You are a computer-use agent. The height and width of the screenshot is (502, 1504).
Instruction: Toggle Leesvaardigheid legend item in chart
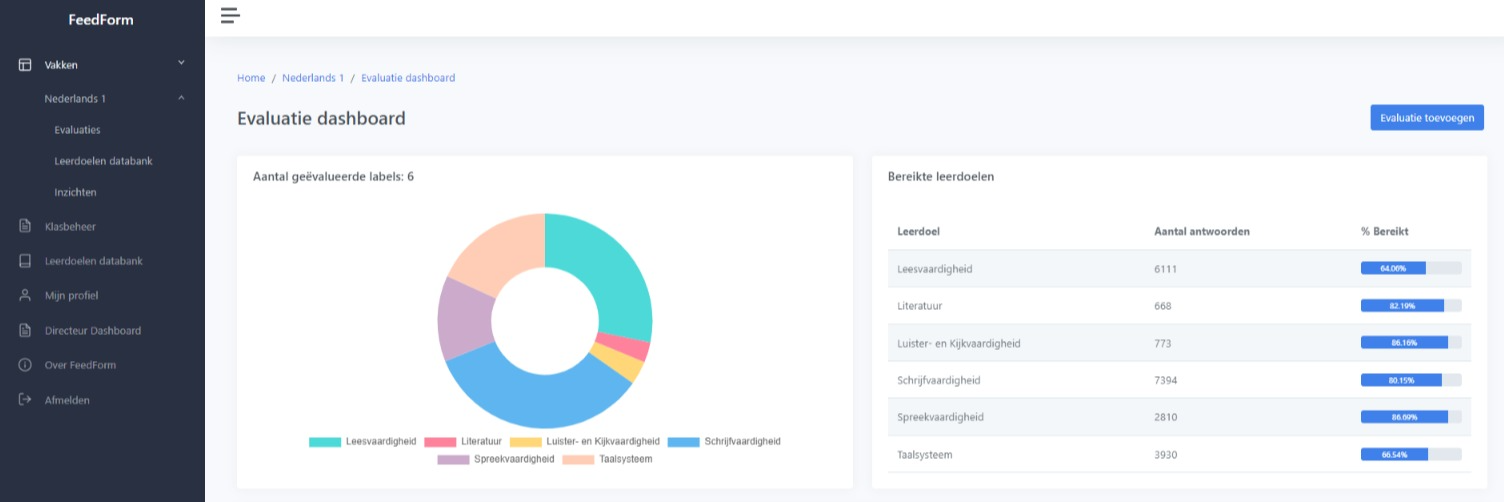[363, 441]
